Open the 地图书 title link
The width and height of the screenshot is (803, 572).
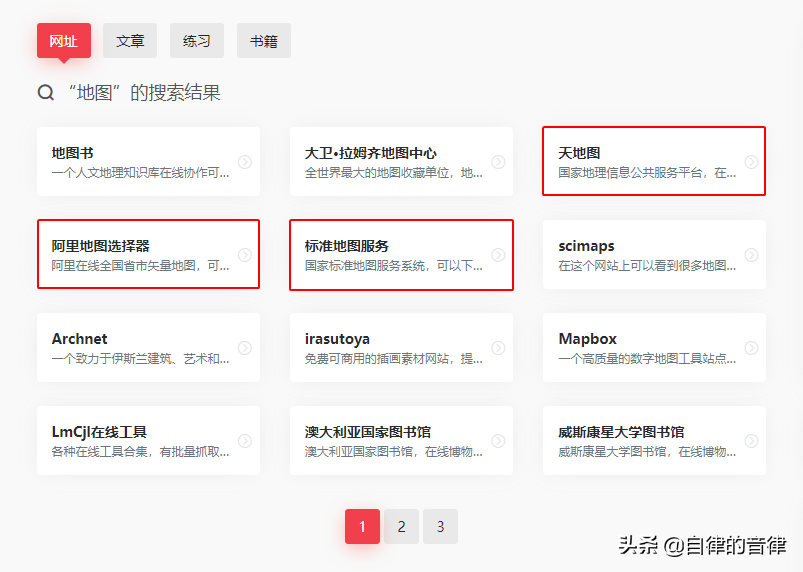pyautogui.click(x=73, y=153)
